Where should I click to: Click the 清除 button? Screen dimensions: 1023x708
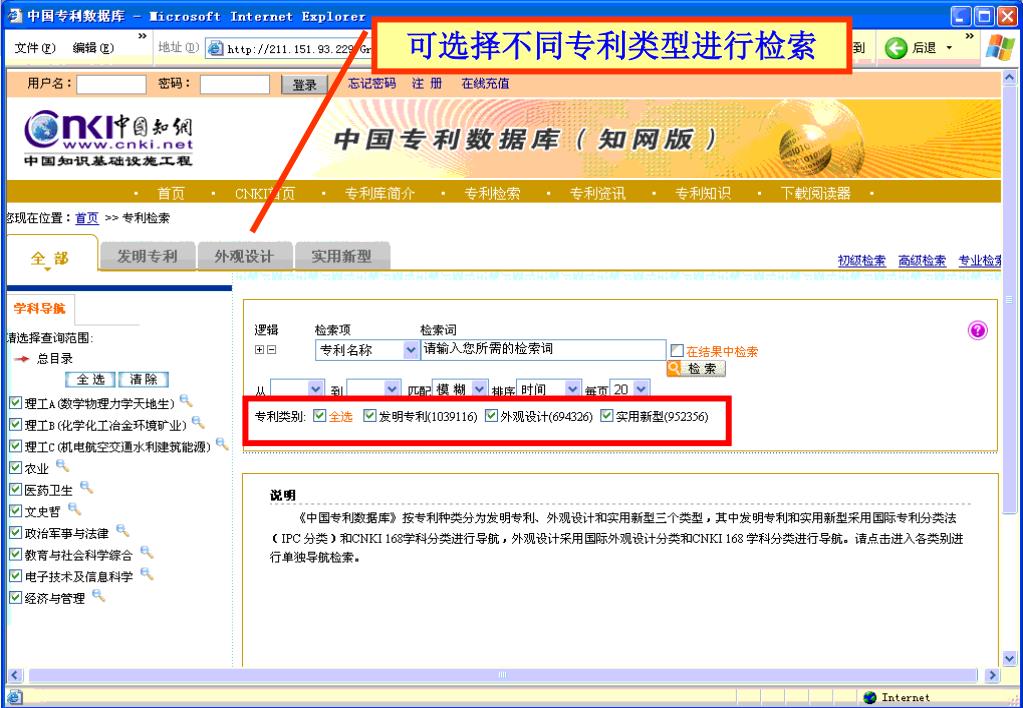(x=144, y=380)
